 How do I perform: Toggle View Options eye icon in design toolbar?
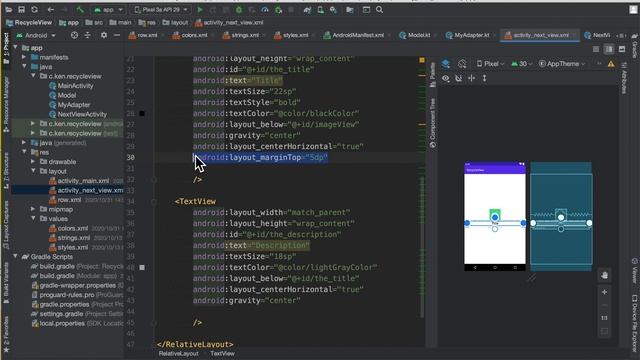tap(446, 78)
